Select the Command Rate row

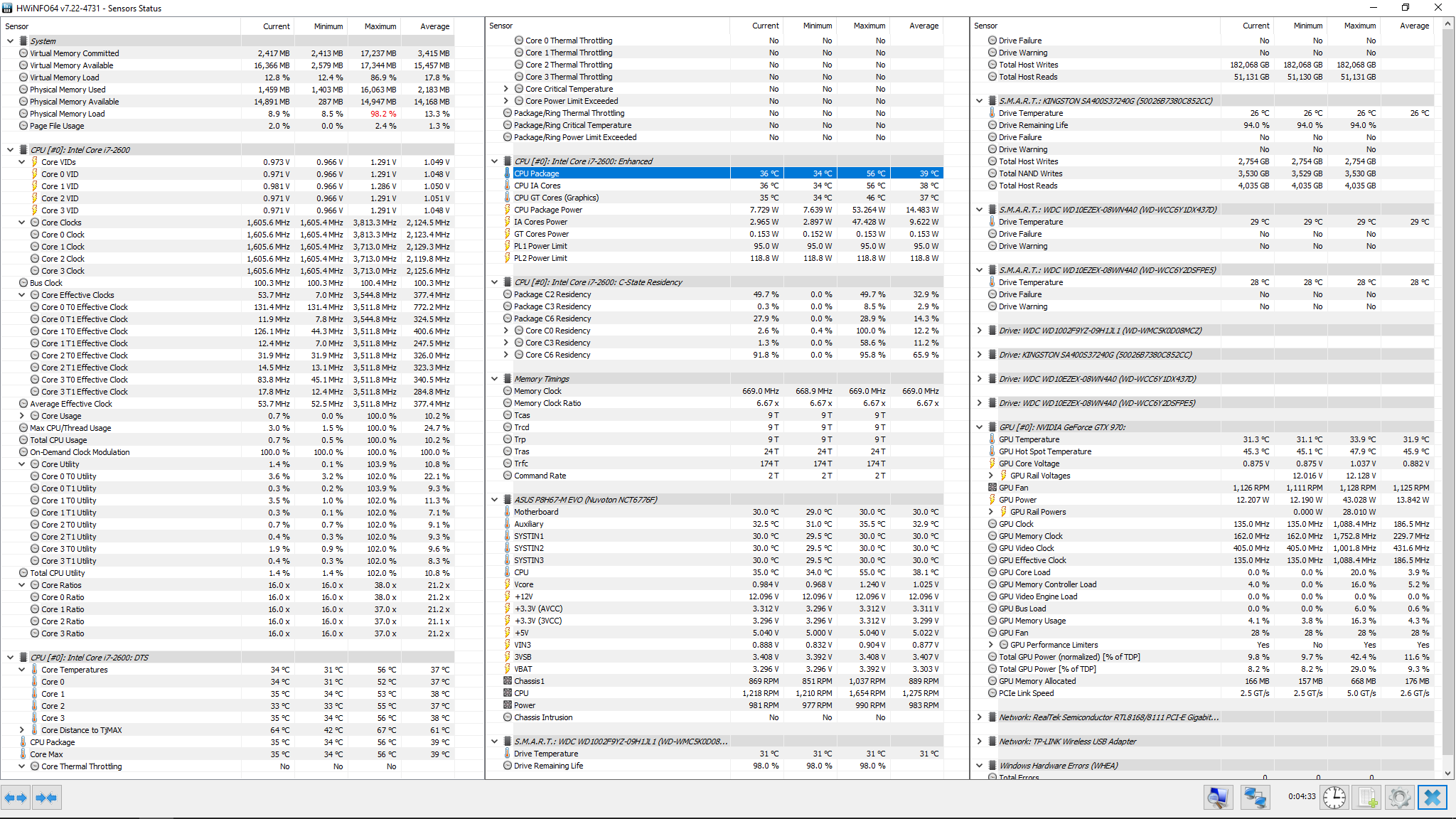coord(723,476)
